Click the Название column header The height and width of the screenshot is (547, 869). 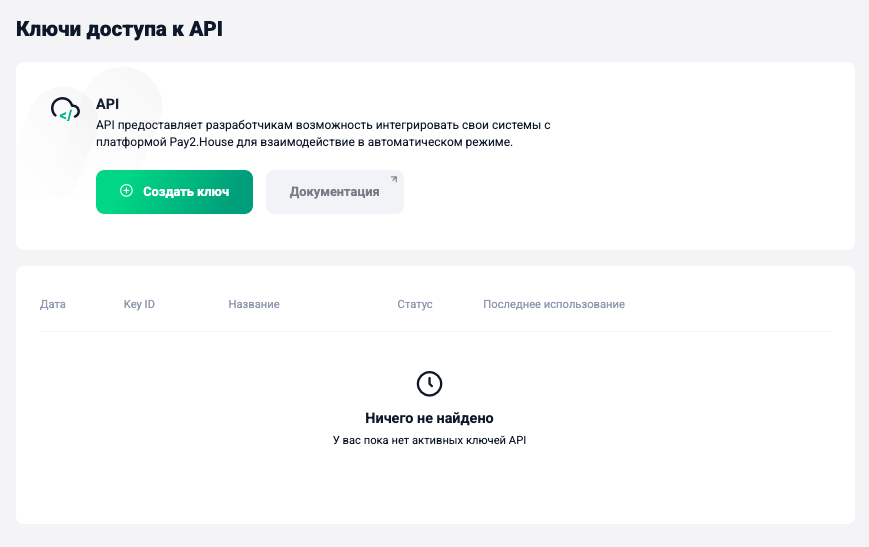(254, 304)
